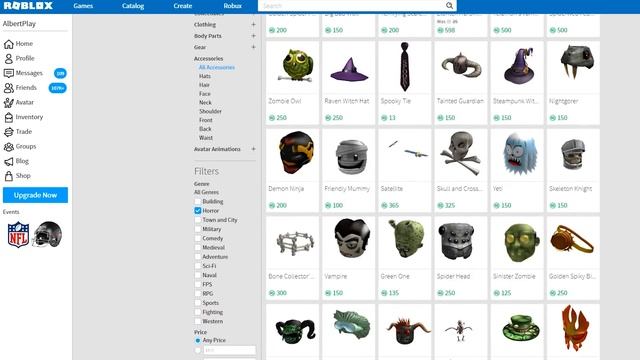
Task: Click the Friends request count badge
Action: [58, 88]
